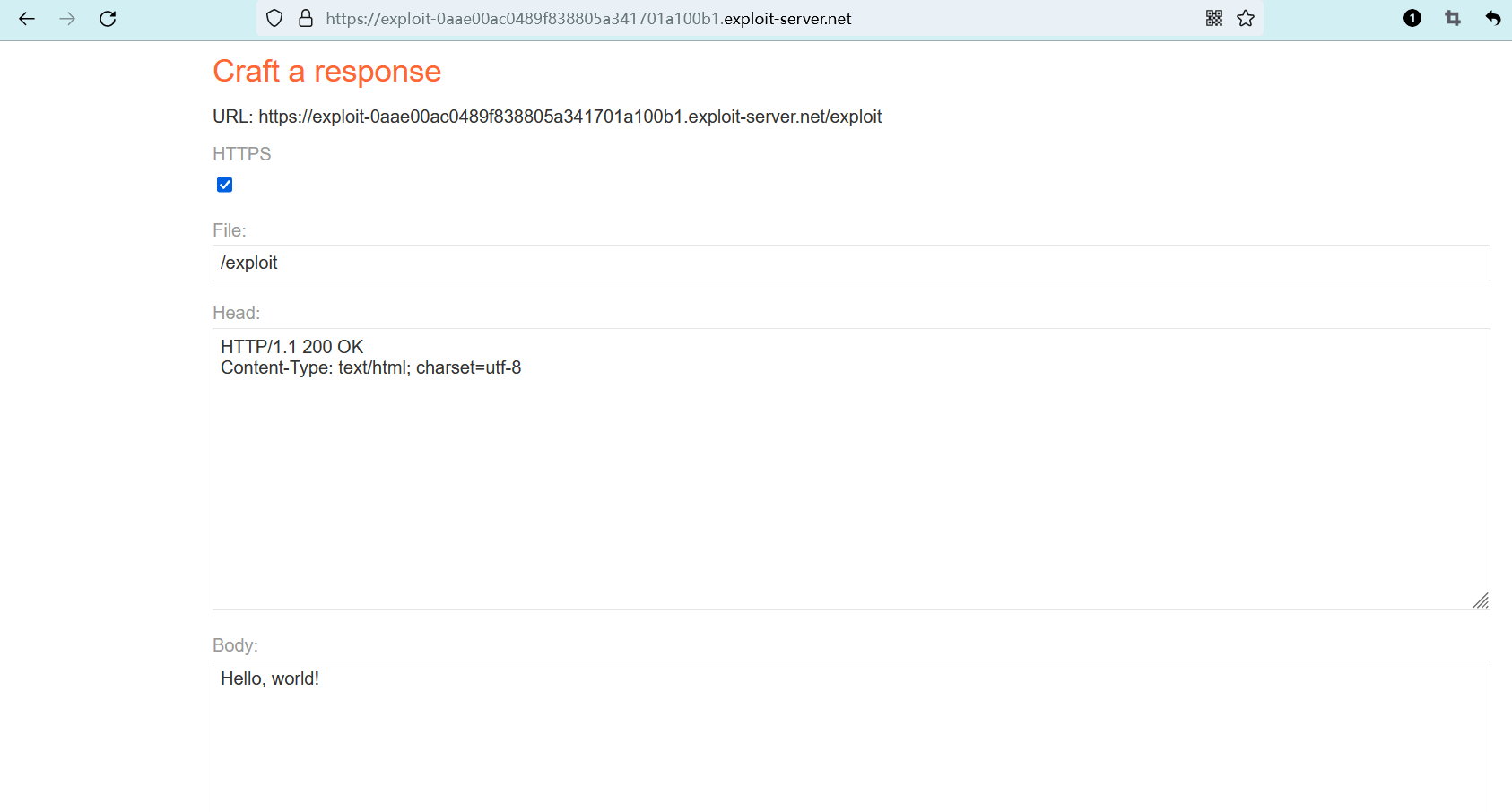Click the undo arrow toolbar icon

pos(1493,18)
